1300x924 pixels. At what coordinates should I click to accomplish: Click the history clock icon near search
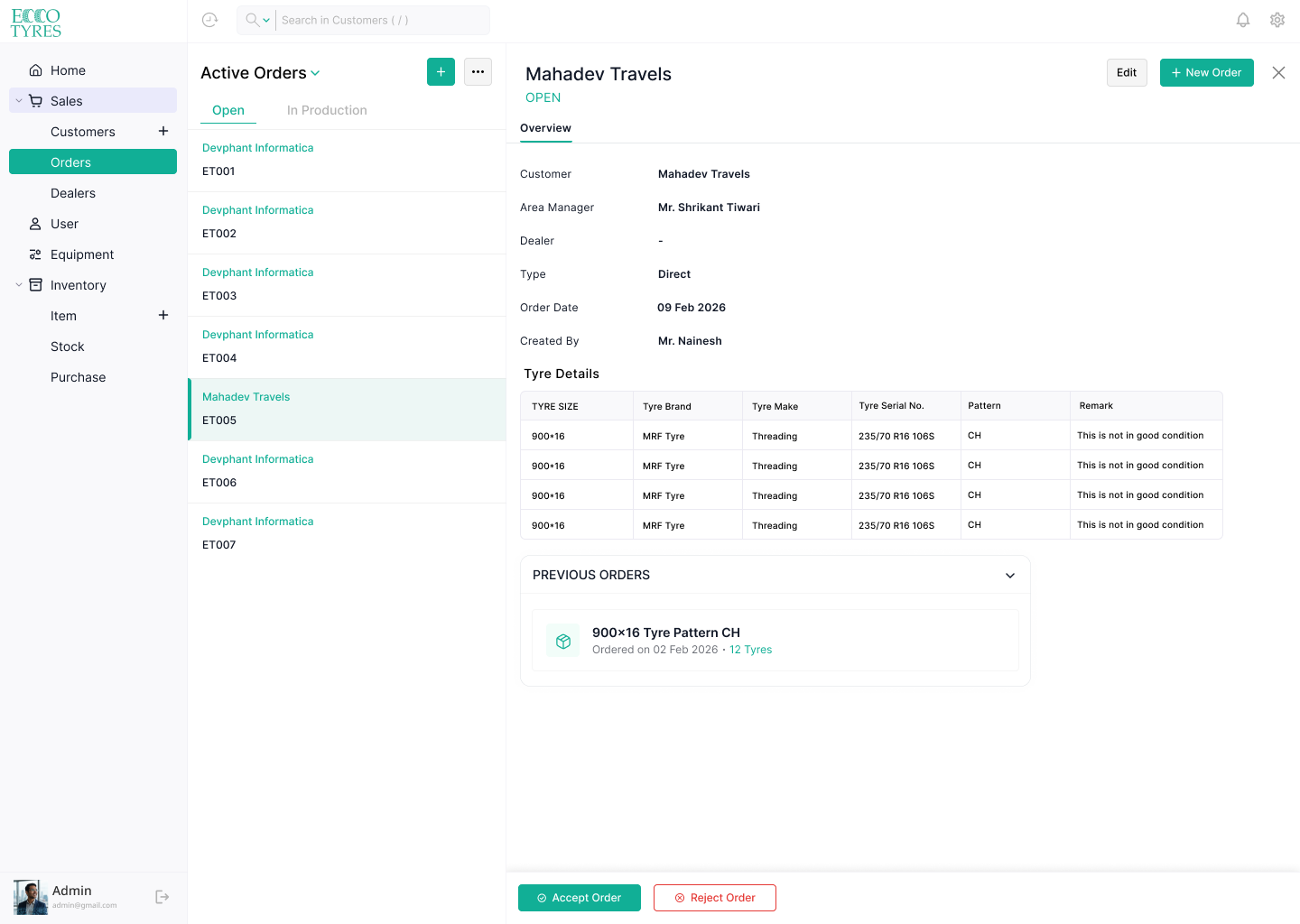click(210, 20)
